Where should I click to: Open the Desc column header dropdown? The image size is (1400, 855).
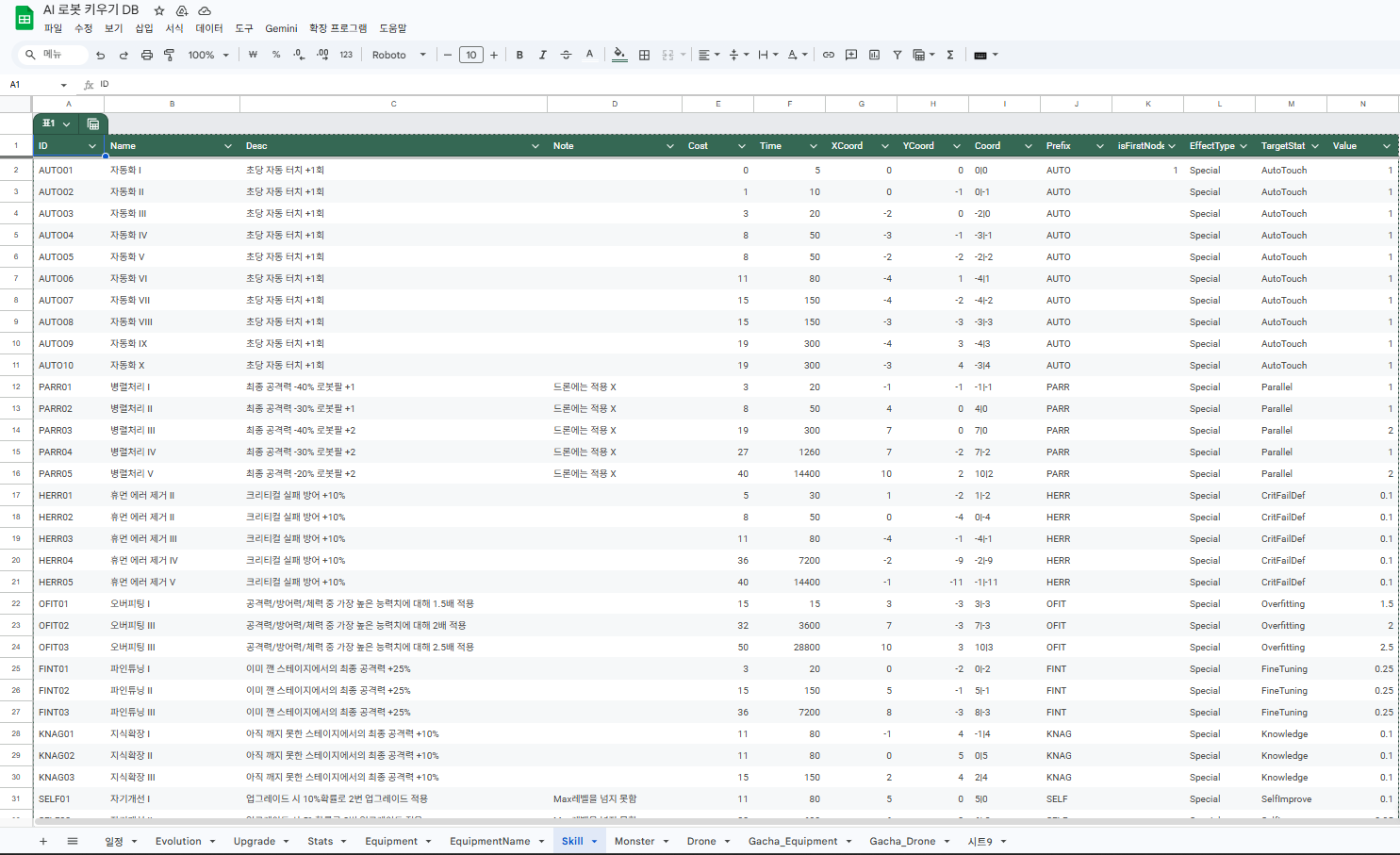pyautogui.click(x=535, y=146)
